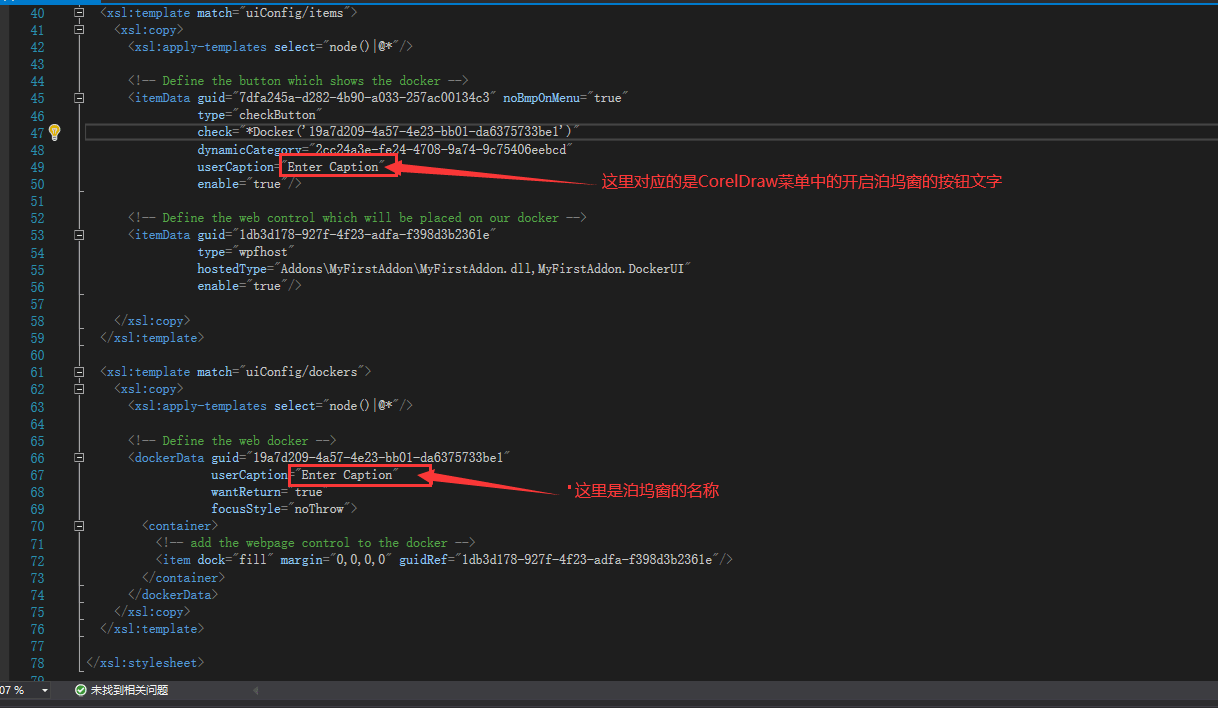Viewport: 1218px width, 708px height.
Task: Click the green checkmark no-issues status icon
Action: coord(80,690)
